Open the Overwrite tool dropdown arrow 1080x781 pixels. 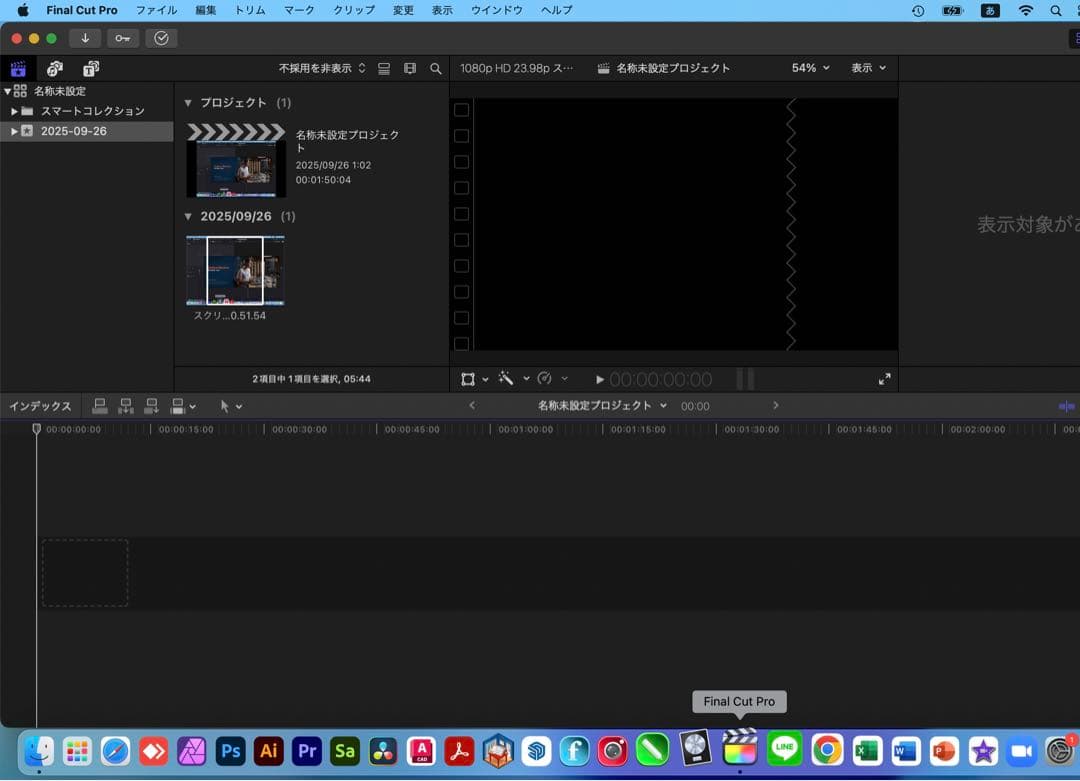point(192,406)
